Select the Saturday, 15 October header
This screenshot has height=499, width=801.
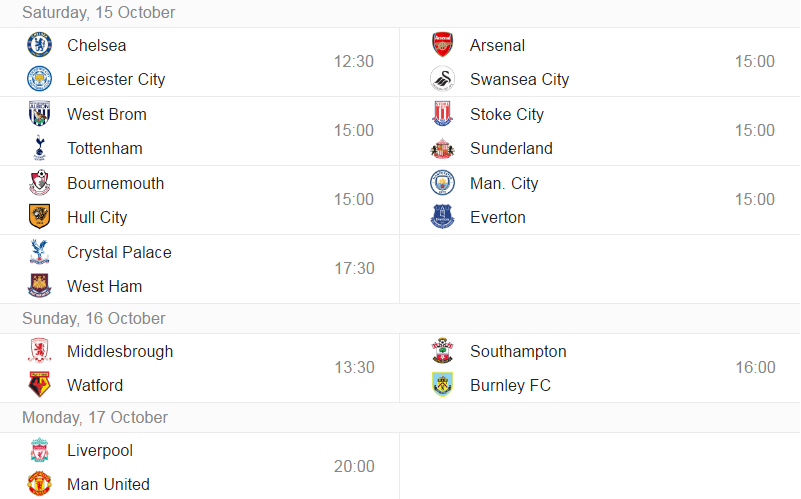pos(99,13)
